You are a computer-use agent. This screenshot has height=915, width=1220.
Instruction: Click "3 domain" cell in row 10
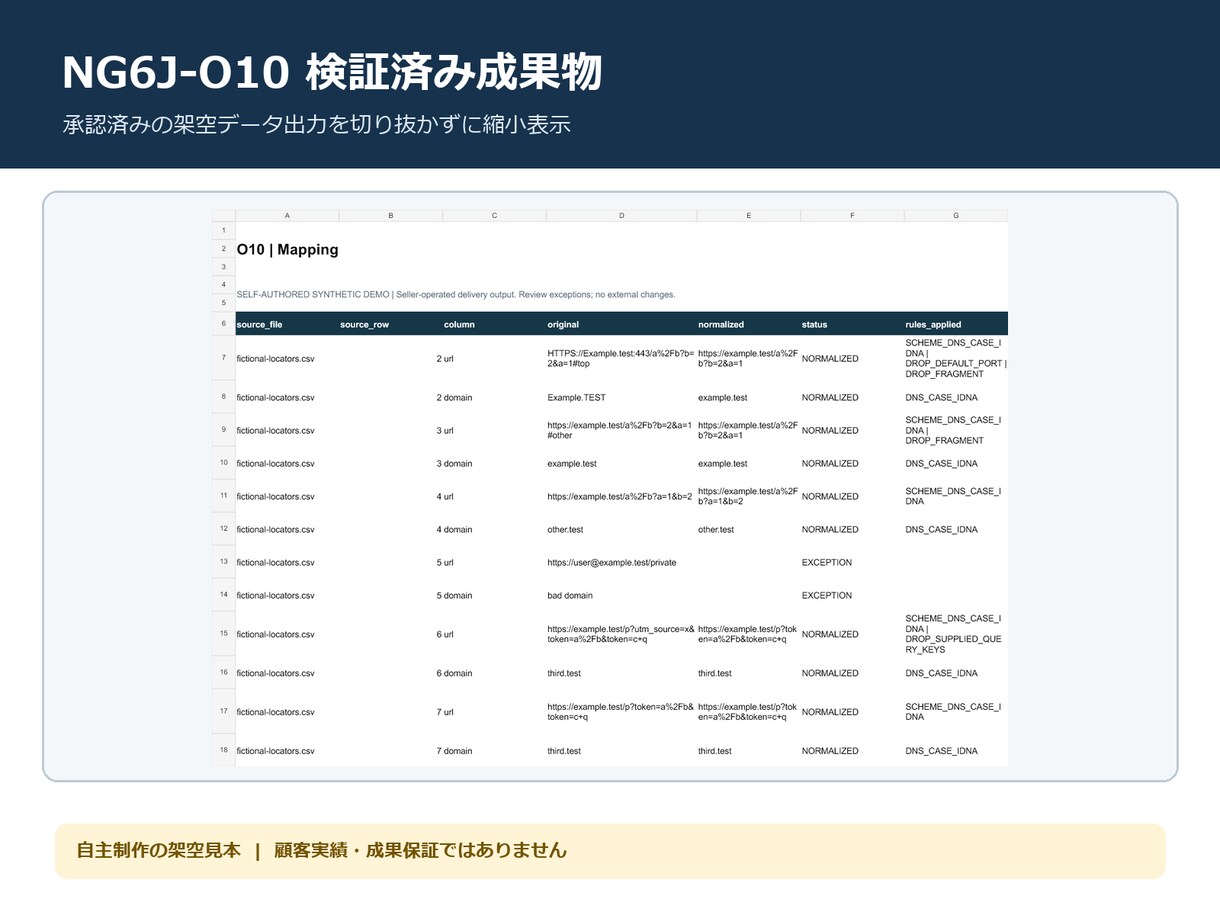pyautogui.click(x=455, y=463)
